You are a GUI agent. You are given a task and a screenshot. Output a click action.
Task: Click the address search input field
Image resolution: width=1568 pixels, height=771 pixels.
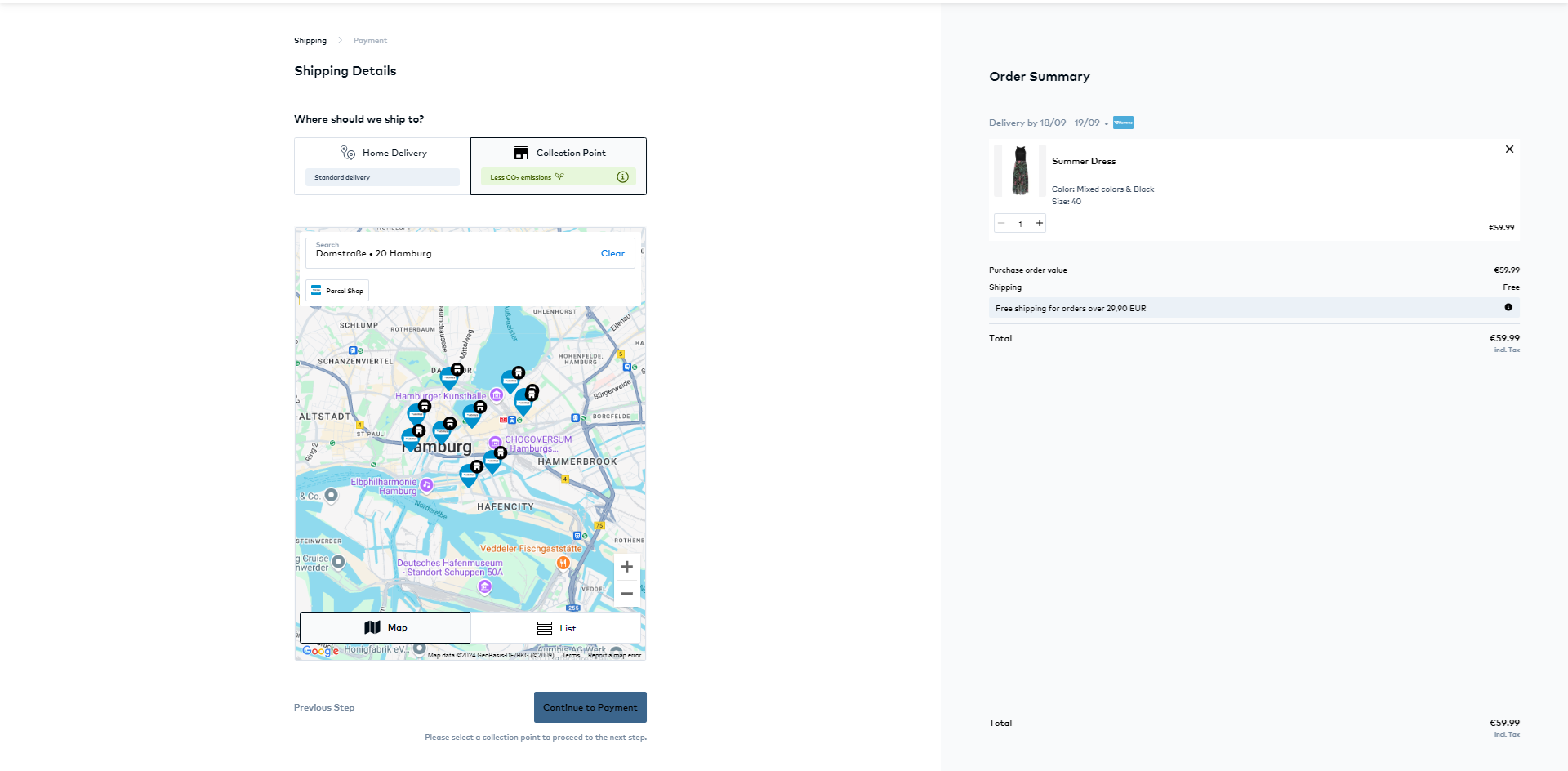[x=449, y=253]
